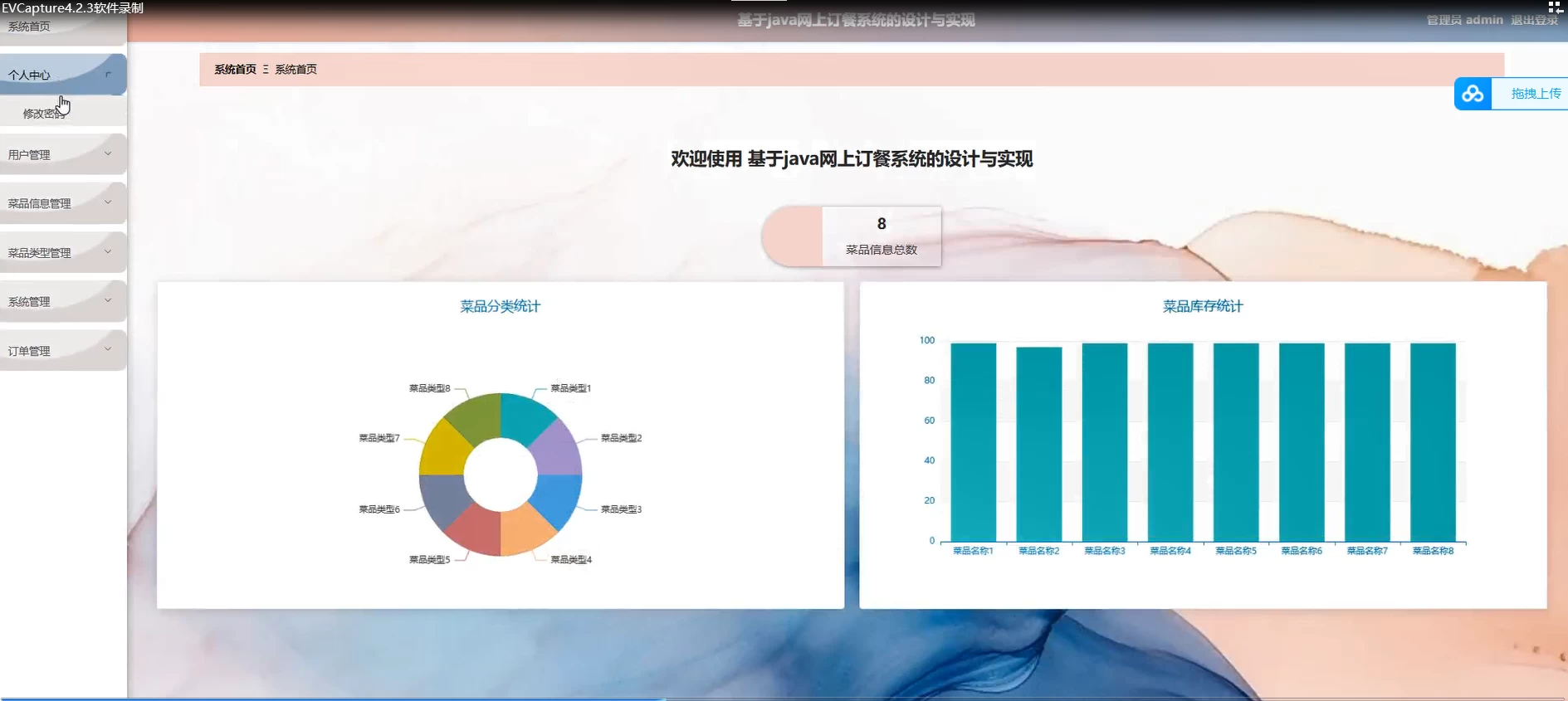Click the 菜品信息总数 statistics card
This screenshot has width=1568, height=701.
tap(881, 236)
